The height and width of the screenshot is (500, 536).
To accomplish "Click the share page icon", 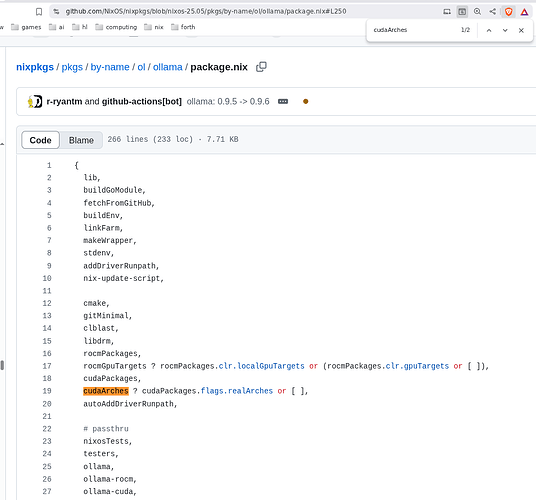I will pos(492,12).
